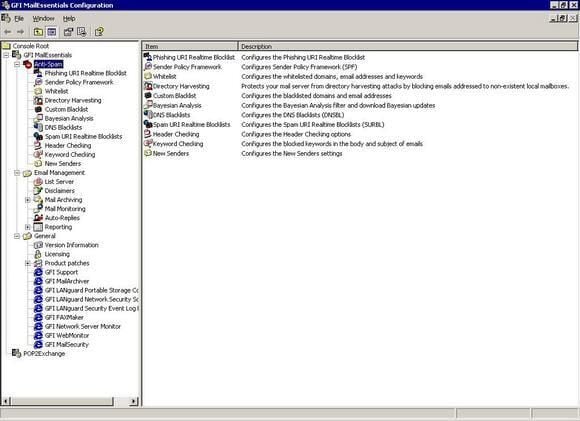This screenshot has height=421, width=580.
Task: Open the GFI Support web link icon
Action: [38, 272]
